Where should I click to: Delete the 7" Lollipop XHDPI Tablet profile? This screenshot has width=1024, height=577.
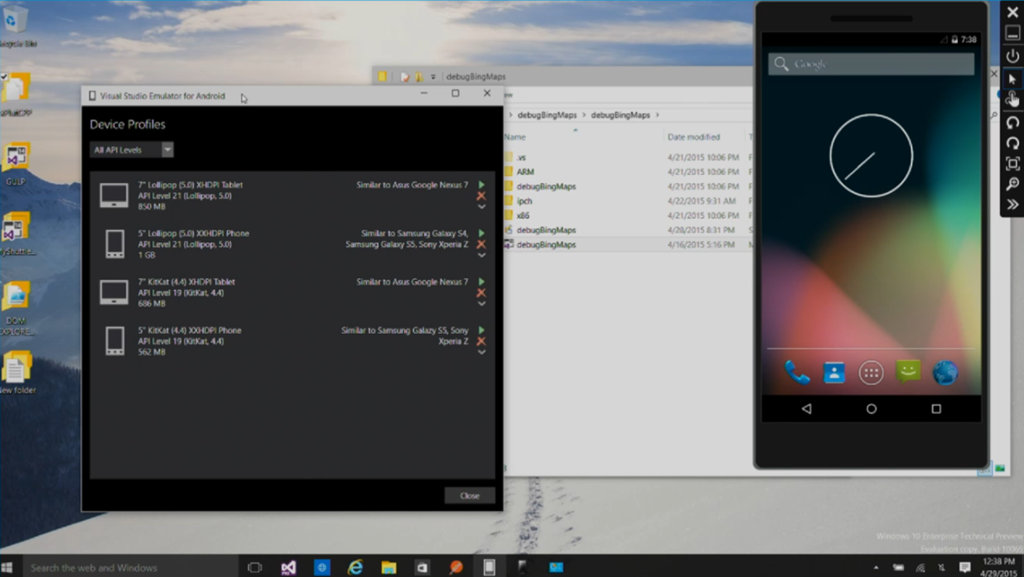[481, 196]
